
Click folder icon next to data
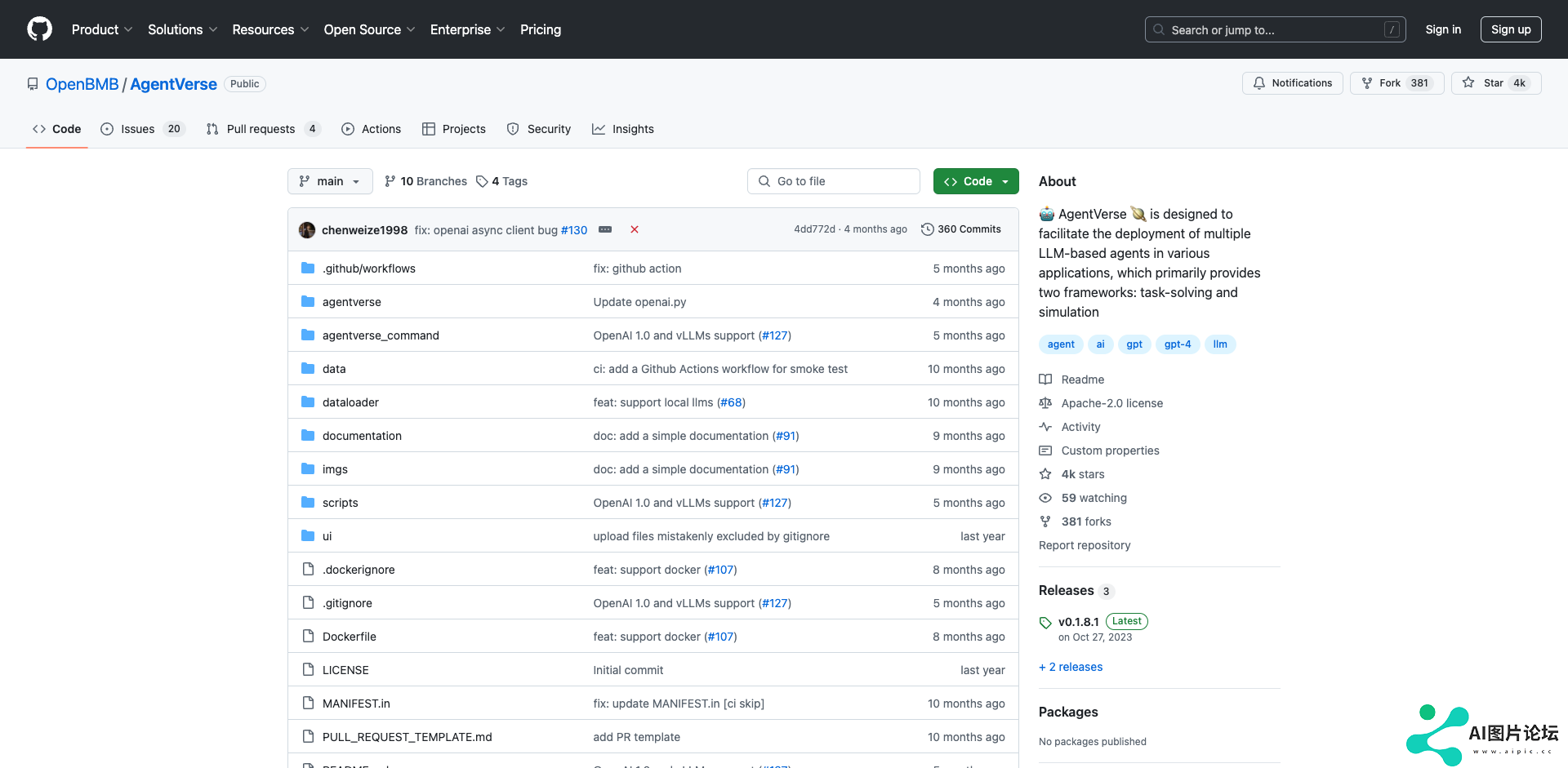pos(308,368)
